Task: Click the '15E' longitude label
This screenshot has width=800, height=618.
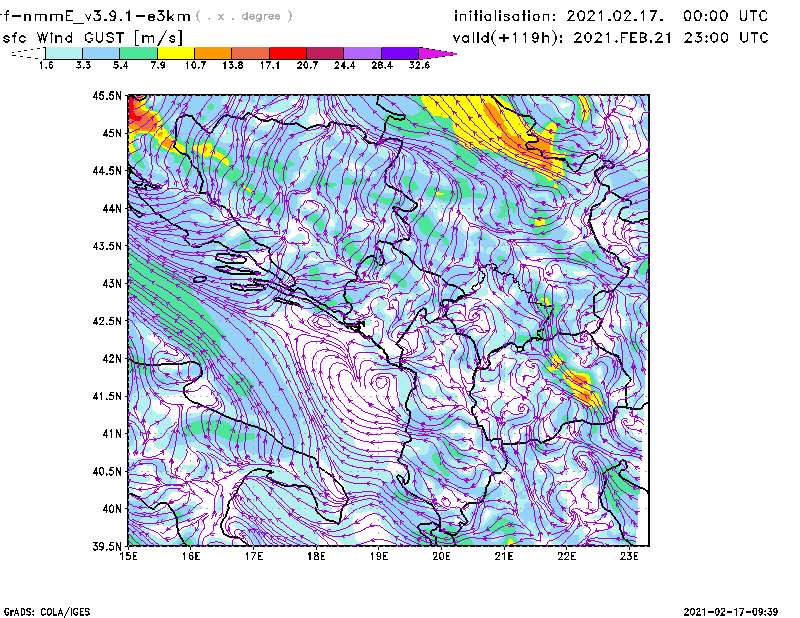Action: [x=128, y=556]
